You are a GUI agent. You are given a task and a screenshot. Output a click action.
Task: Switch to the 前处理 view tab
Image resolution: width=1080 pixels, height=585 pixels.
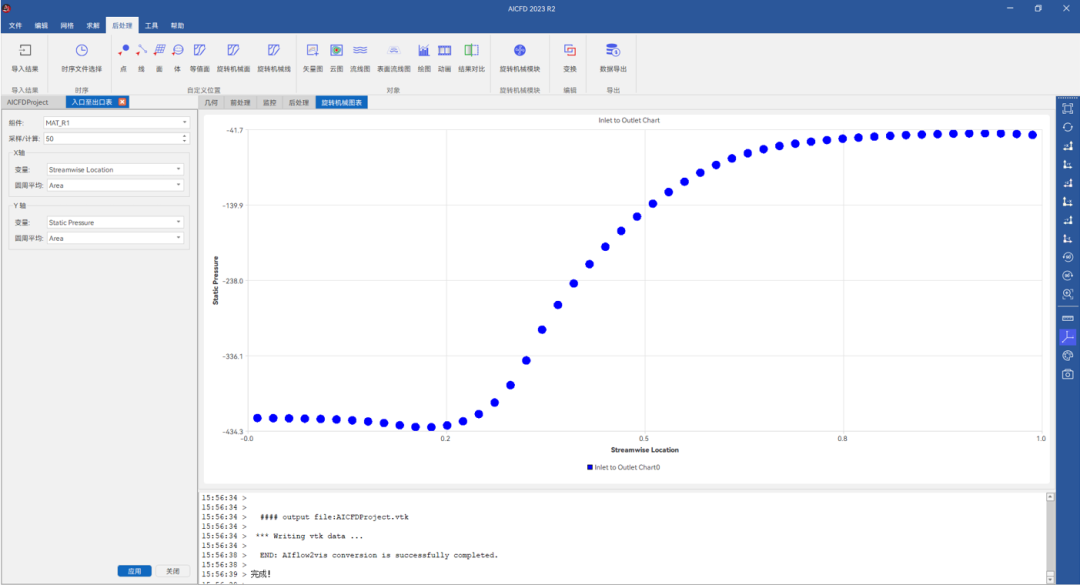point(240,103)
